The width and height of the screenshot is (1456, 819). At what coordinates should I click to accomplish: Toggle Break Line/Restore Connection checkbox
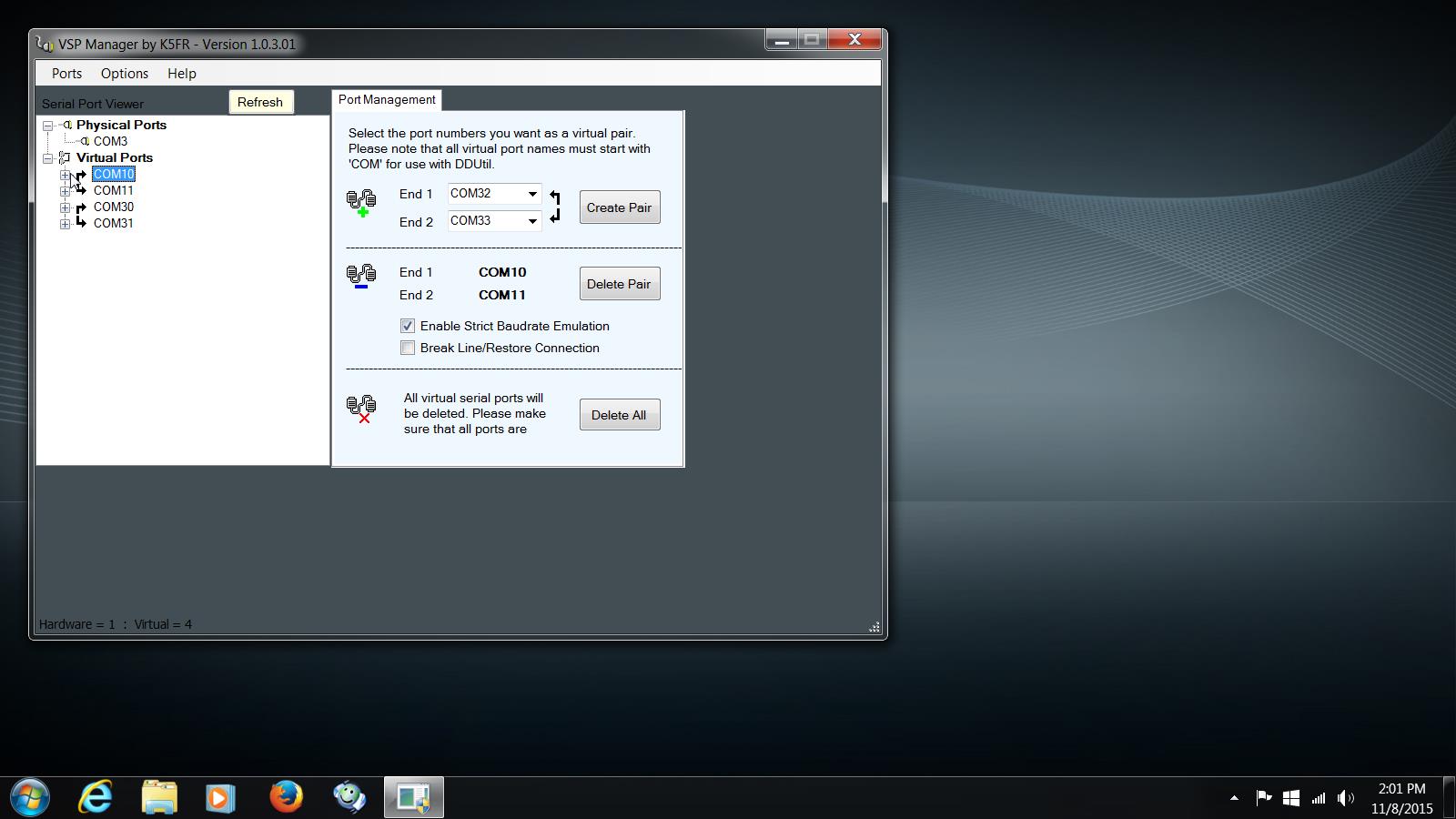click(x=408, y=348)
